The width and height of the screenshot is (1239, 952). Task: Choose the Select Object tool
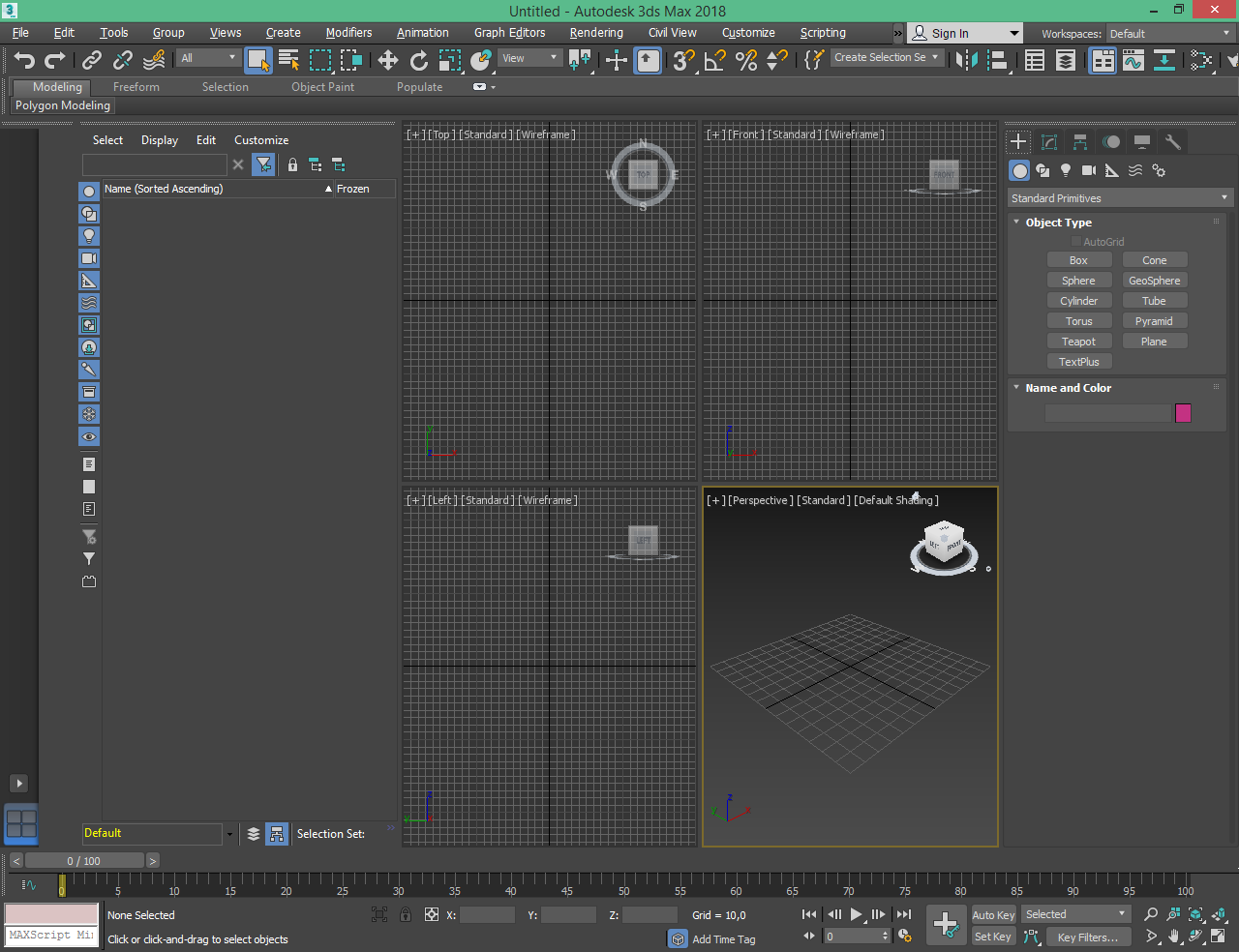tap(257, 60)
